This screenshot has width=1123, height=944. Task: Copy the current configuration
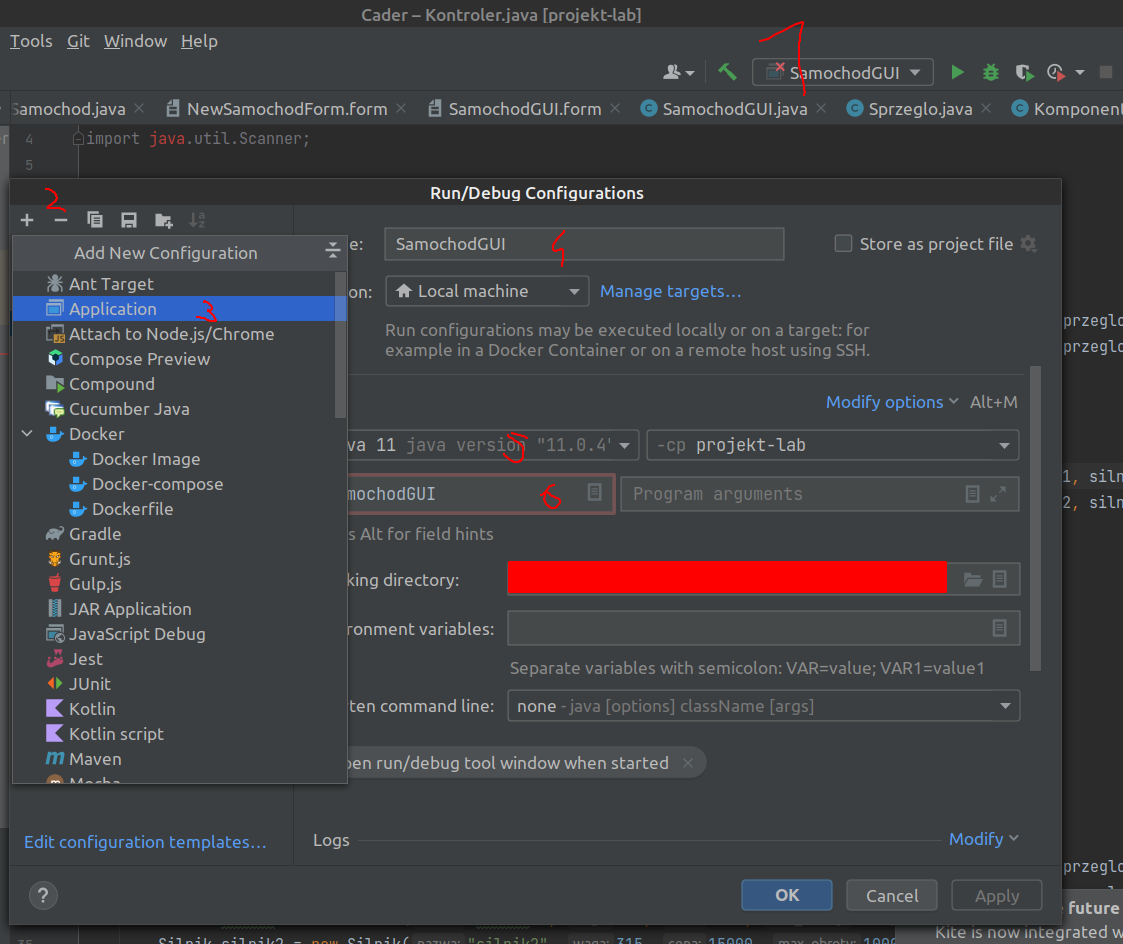point(94,219)
